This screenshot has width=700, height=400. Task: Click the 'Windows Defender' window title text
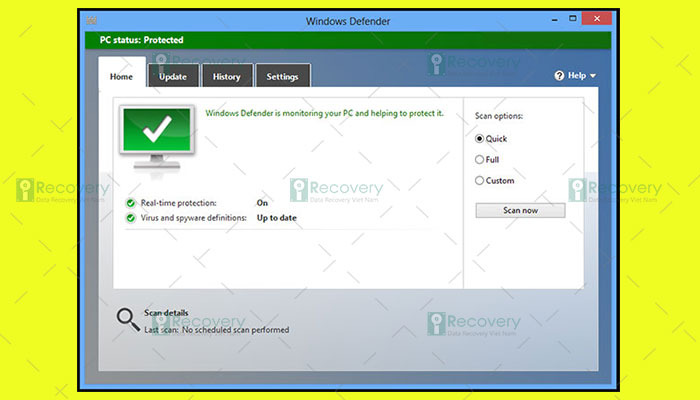[348, 21]
